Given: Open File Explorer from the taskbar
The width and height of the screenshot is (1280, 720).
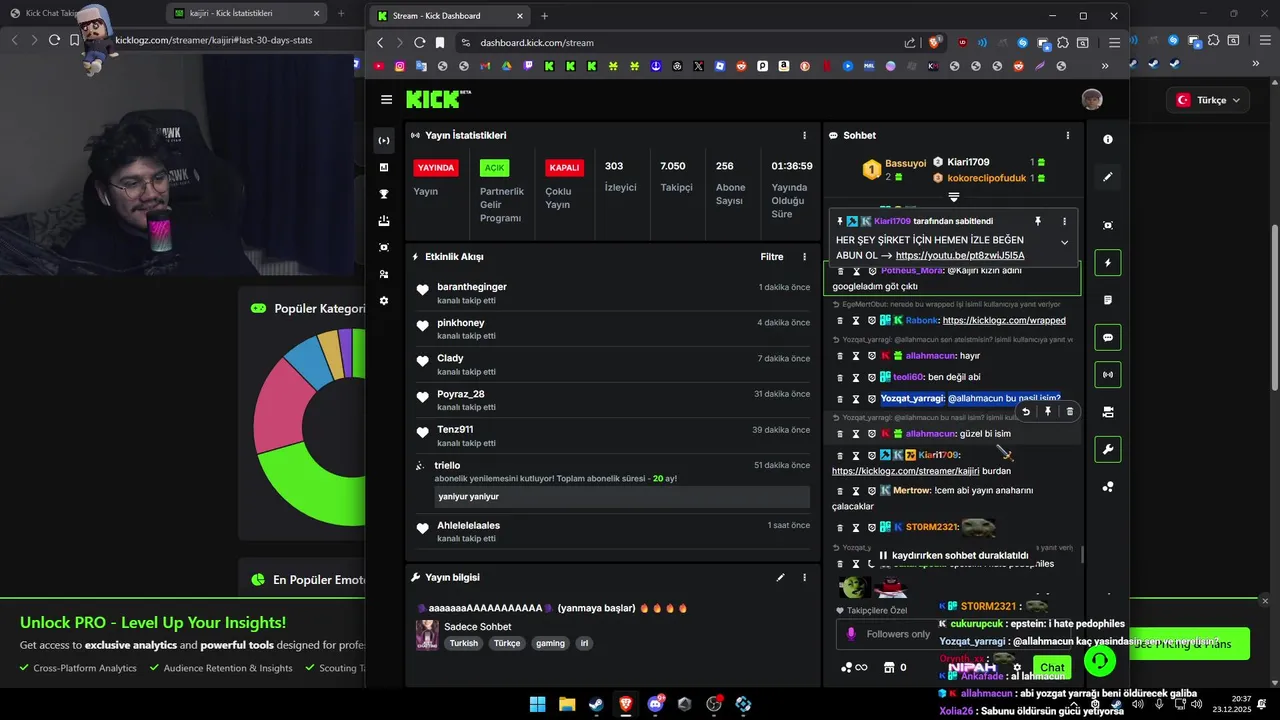Looking at the screenshot, I should click(567, 704).
